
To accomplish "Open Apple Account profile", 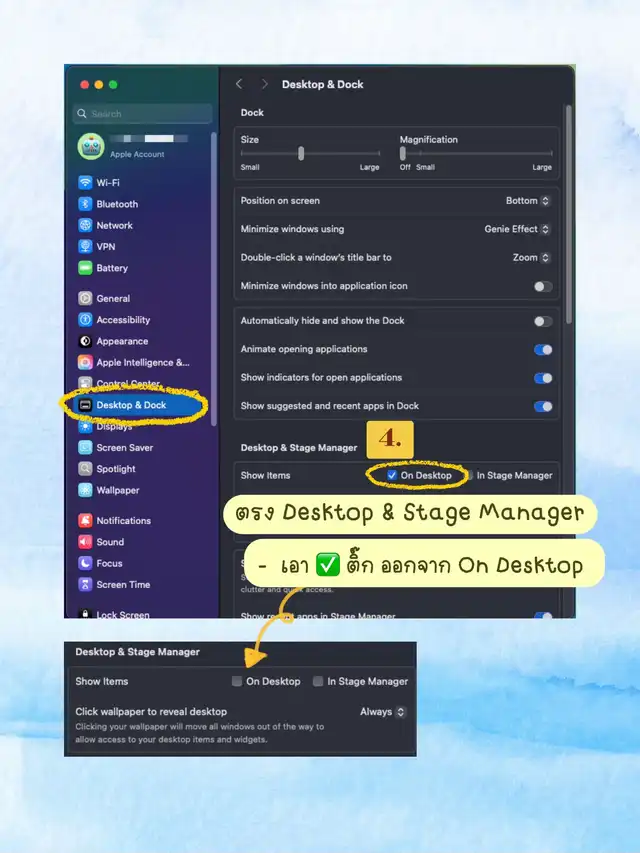I will coord(137,146).
